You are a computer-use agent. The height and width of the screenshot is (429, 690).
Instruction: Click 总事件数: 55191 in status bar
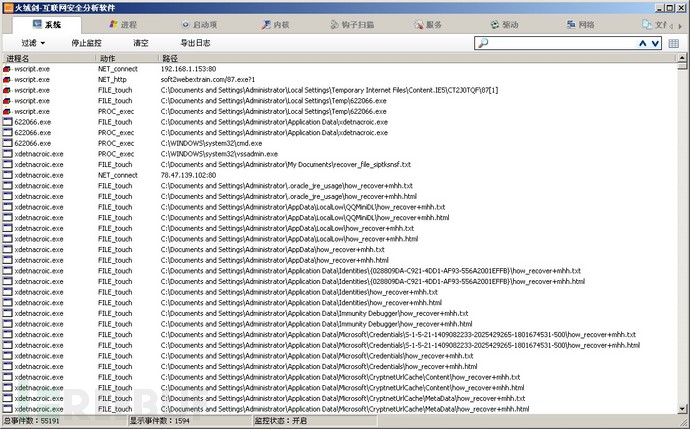click(x=31, y=421)
